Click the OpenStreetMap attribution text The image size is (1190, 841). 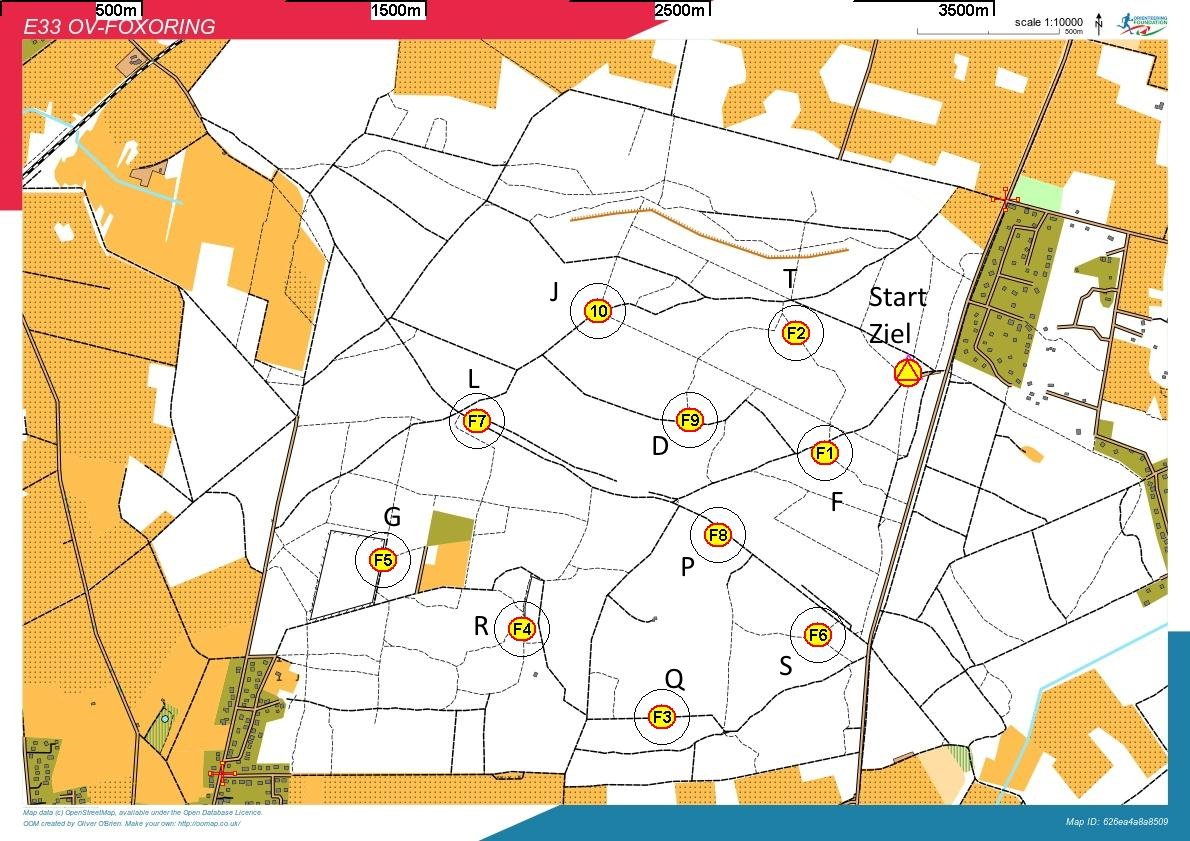pyautogui.click(x=142, y=812)
